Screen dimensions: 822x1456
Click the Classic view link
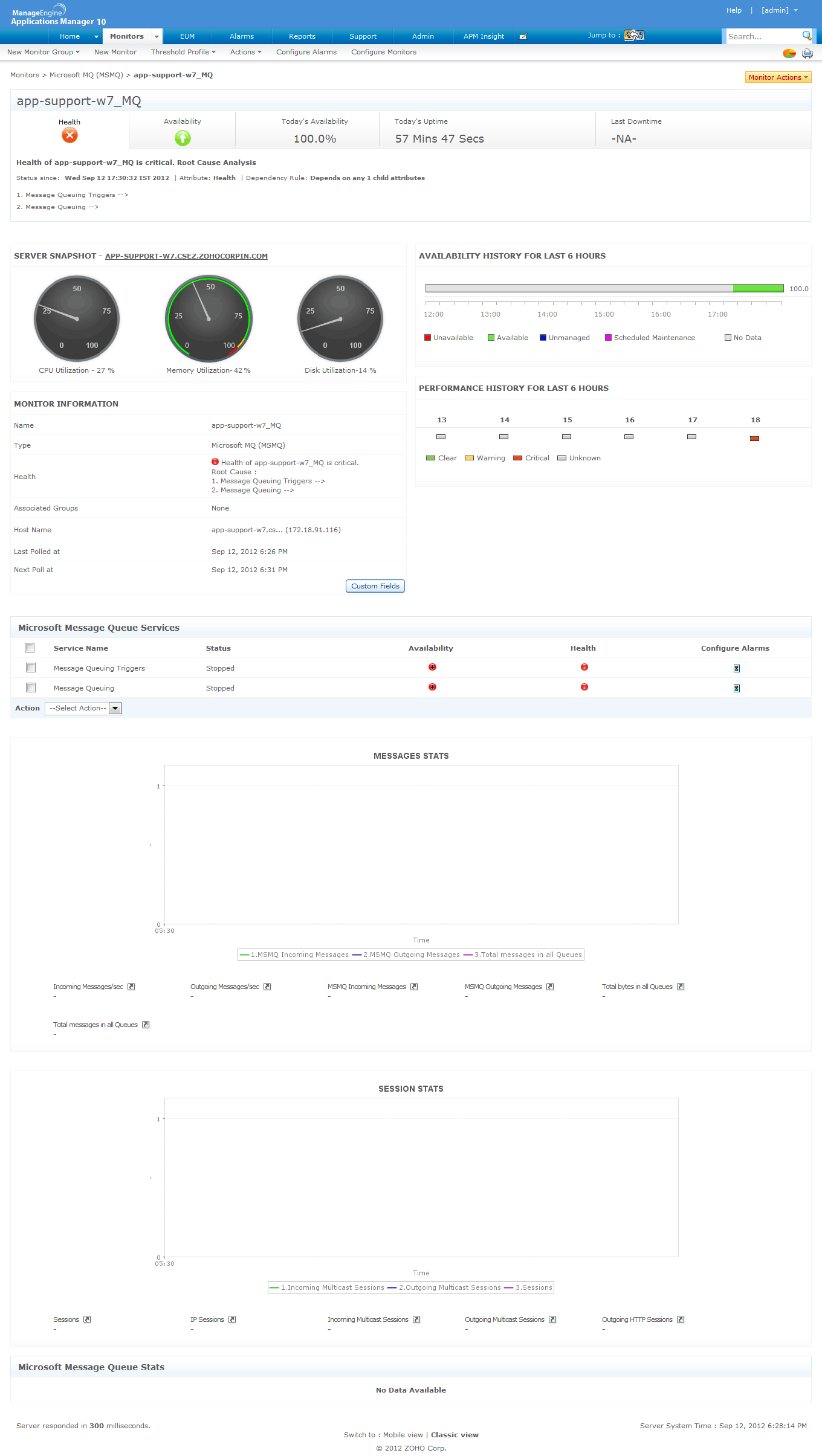(455, 1435)
